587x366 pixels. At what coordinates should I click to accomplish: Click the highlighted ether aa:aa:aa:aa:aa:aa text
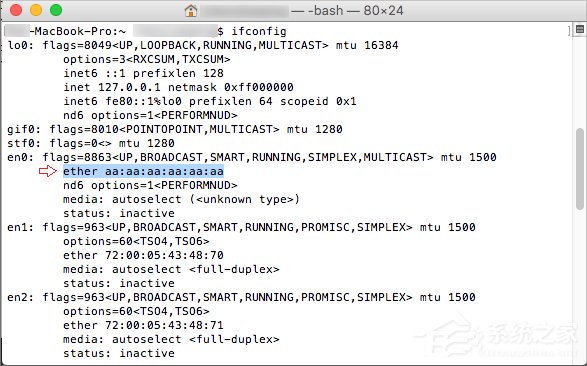pyautogui.click(x=143, y=171)
